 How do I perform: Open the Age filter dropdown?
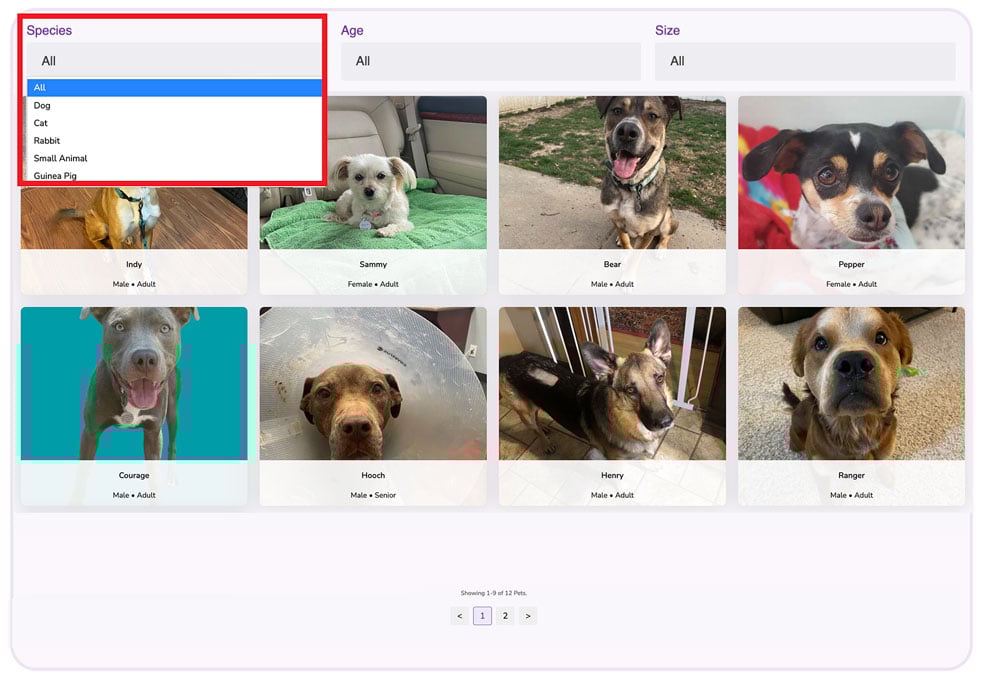[491, 61]
